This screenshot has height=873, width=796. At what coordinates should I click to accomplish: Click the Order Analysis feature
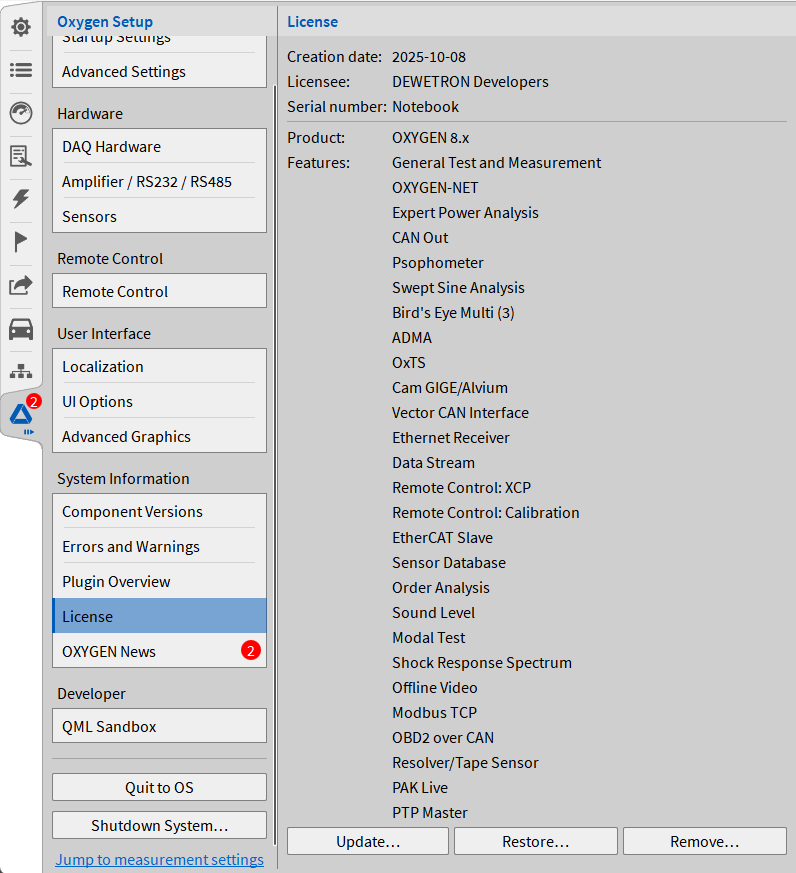coord(440,588)
